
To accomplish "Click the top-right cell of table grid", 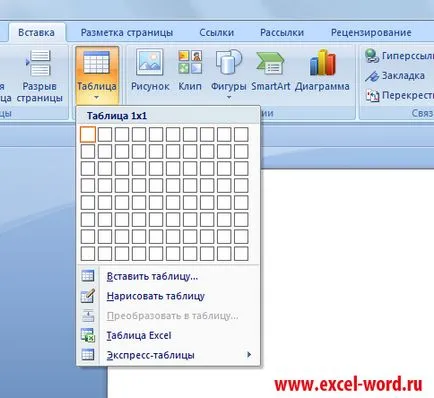I will (x=241, y=134).
